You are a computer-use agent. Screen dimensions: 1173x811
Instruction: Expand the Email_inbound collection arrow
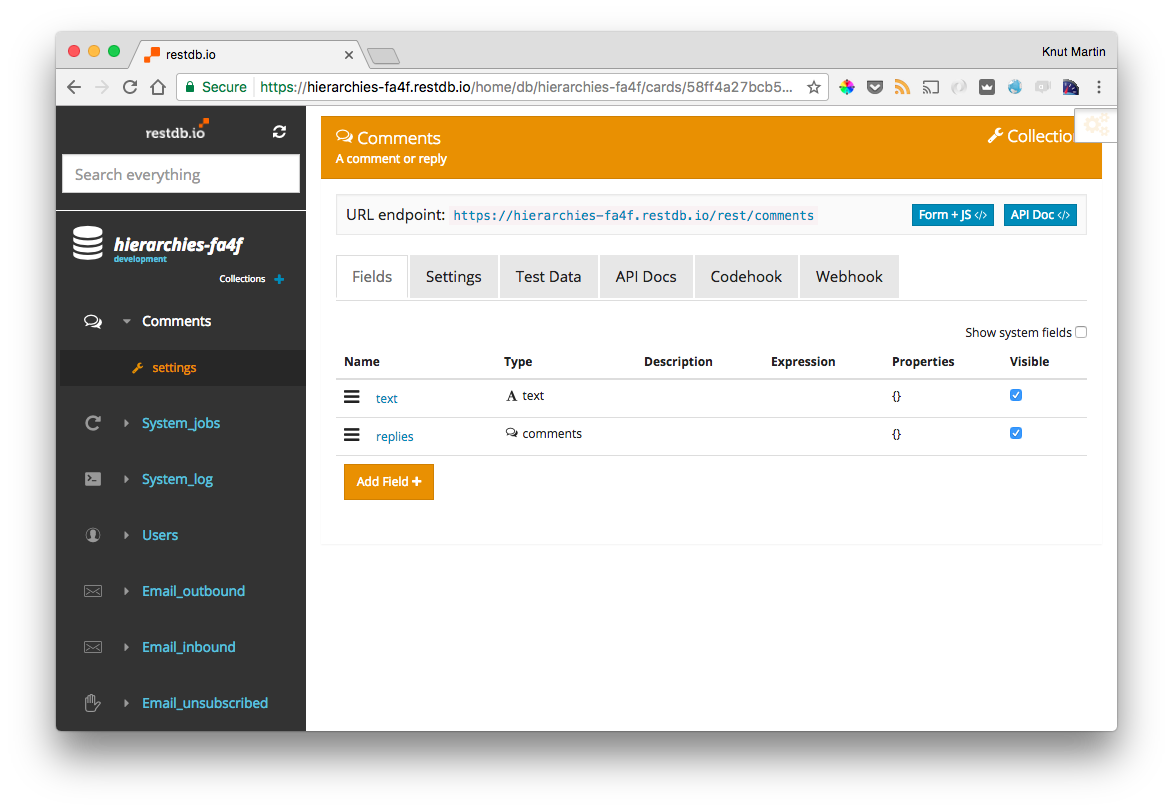tap(126, 647)
